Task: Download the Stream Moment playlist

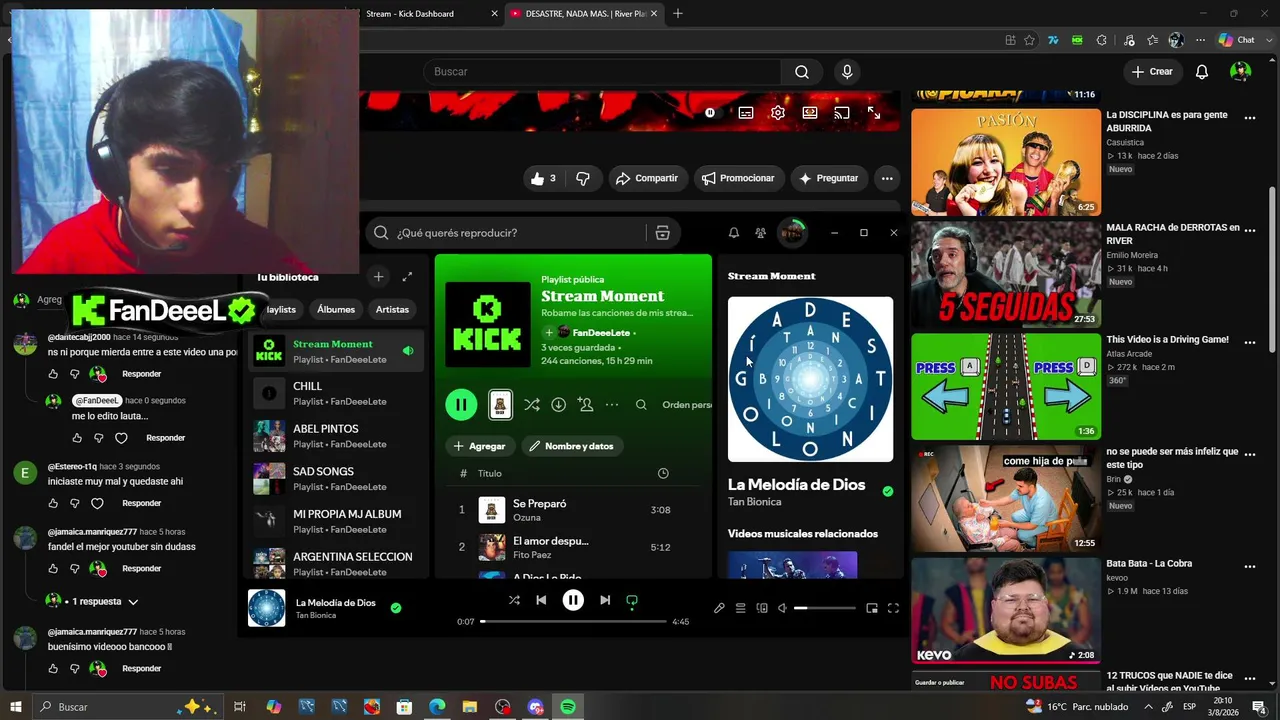Action: pyautogui.click(x=558, y=405)
